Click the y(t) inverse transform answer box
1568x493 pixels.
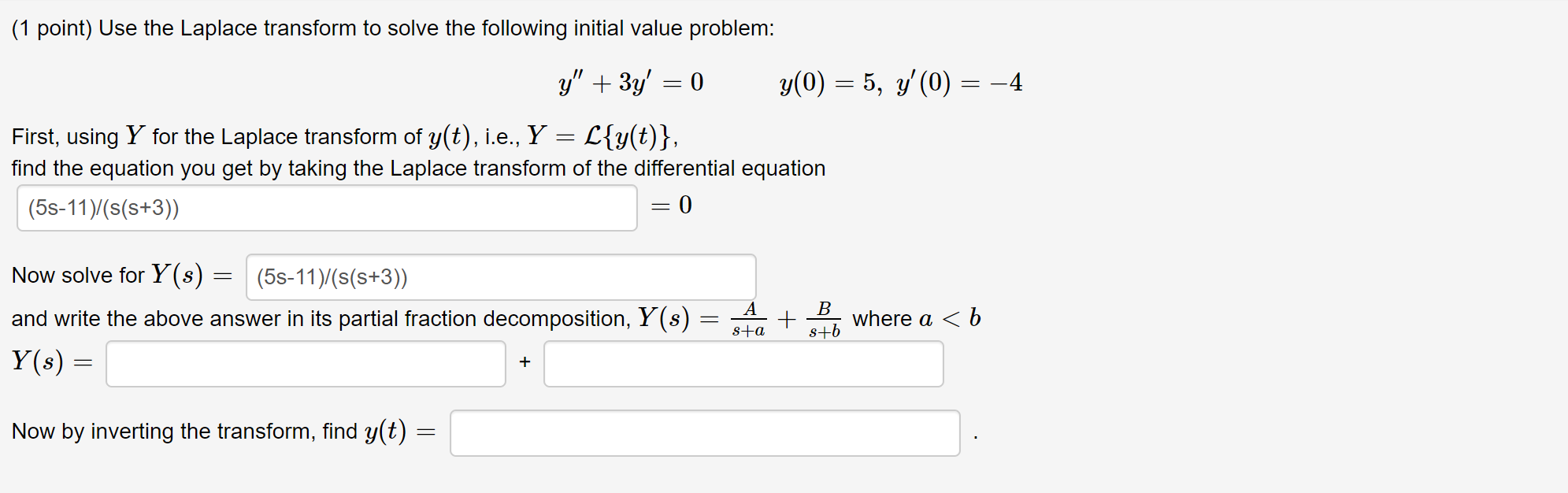(x=705, y=433)
